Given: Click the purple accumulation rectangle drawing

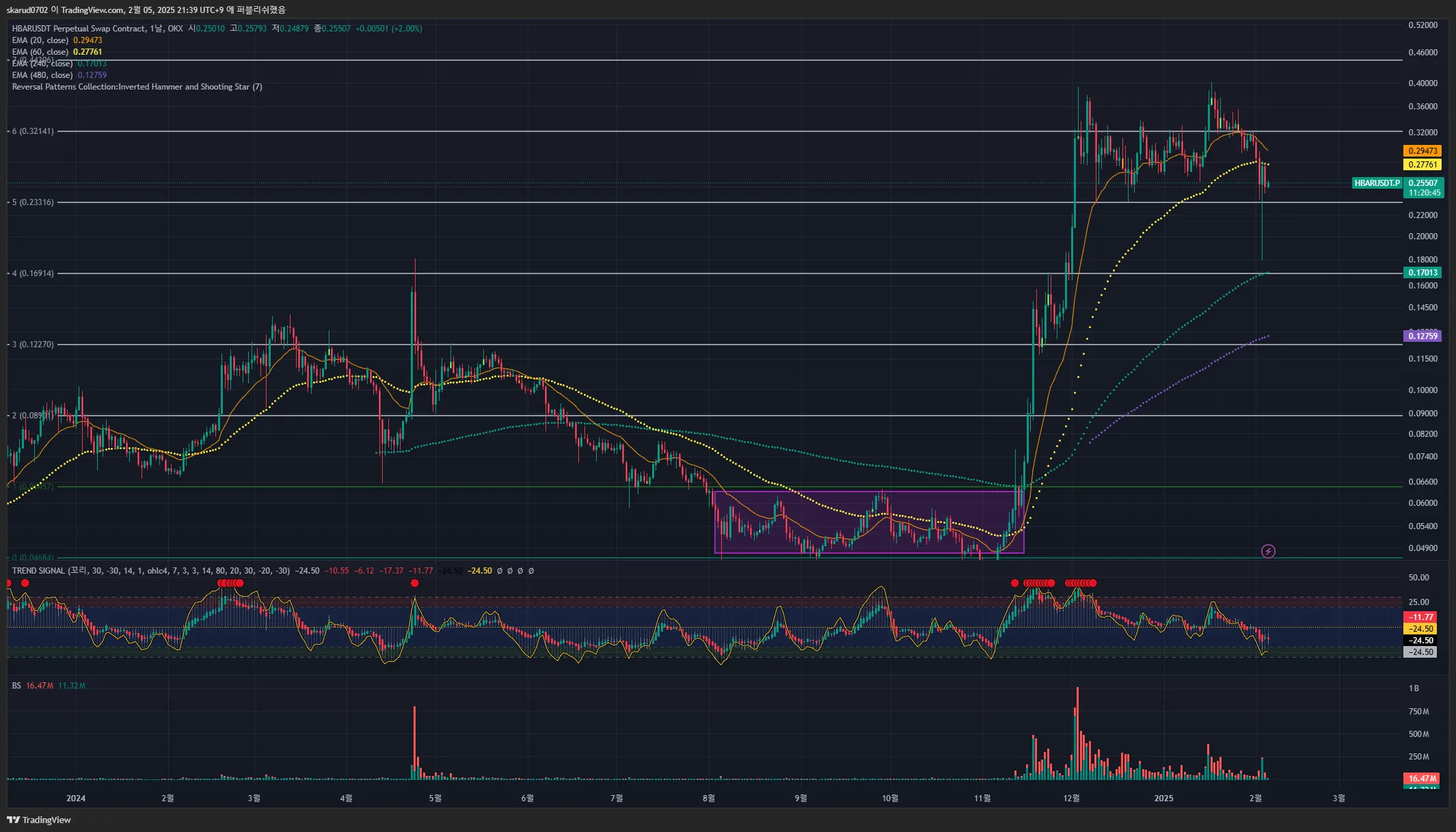Looking at the screenshot, I should point(869,522).
